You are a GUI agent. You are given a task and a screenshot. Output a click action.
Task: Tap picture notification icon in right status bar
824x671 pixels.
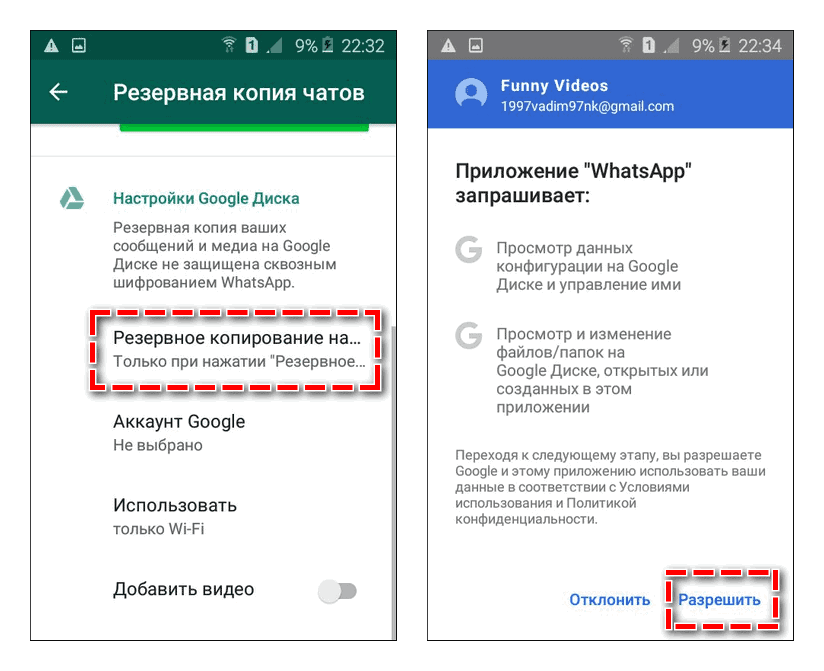[476, 46]
